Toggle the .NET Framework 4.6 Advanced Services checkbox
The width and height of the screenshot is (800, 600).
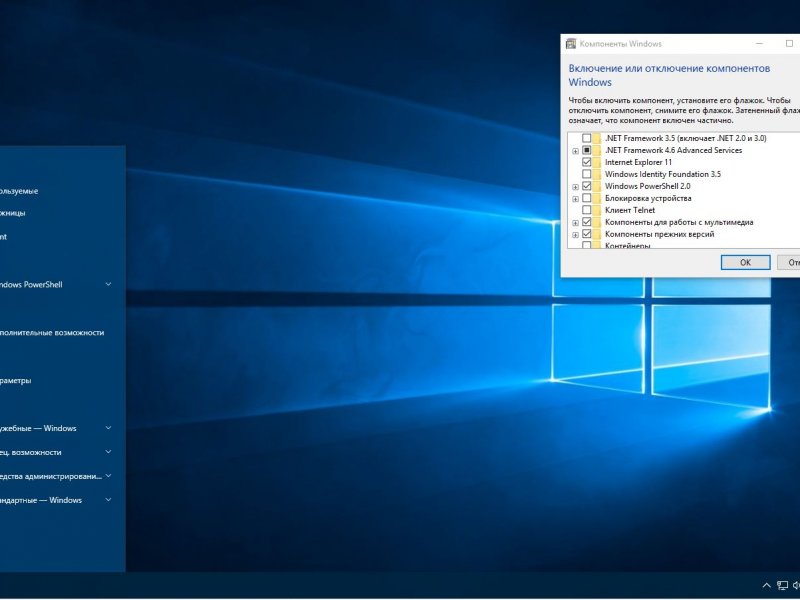click(587, 151)
